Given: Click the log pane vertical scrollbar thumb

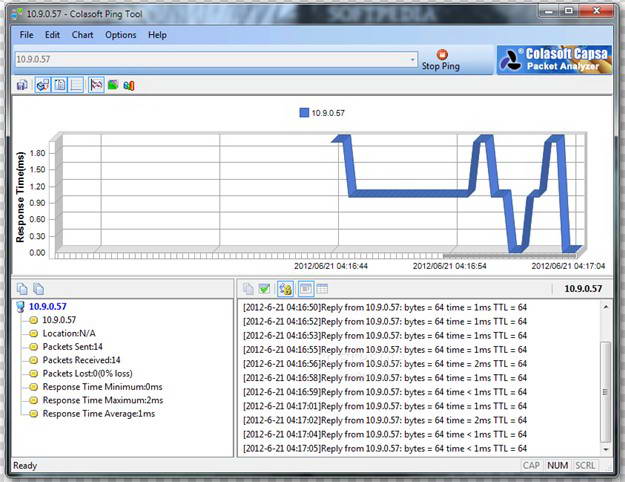Looking at the screenshot, I should (x=605, y=392).
